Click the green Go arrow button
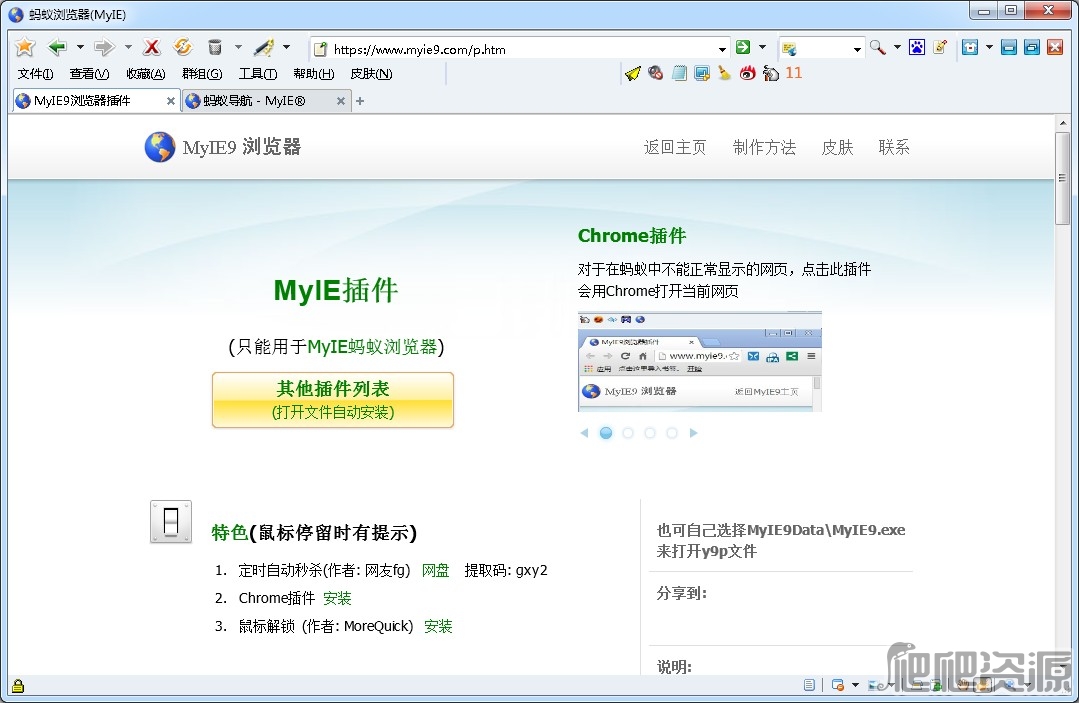The width and height of the screenshot is (1079, 703). click(743, 47)
